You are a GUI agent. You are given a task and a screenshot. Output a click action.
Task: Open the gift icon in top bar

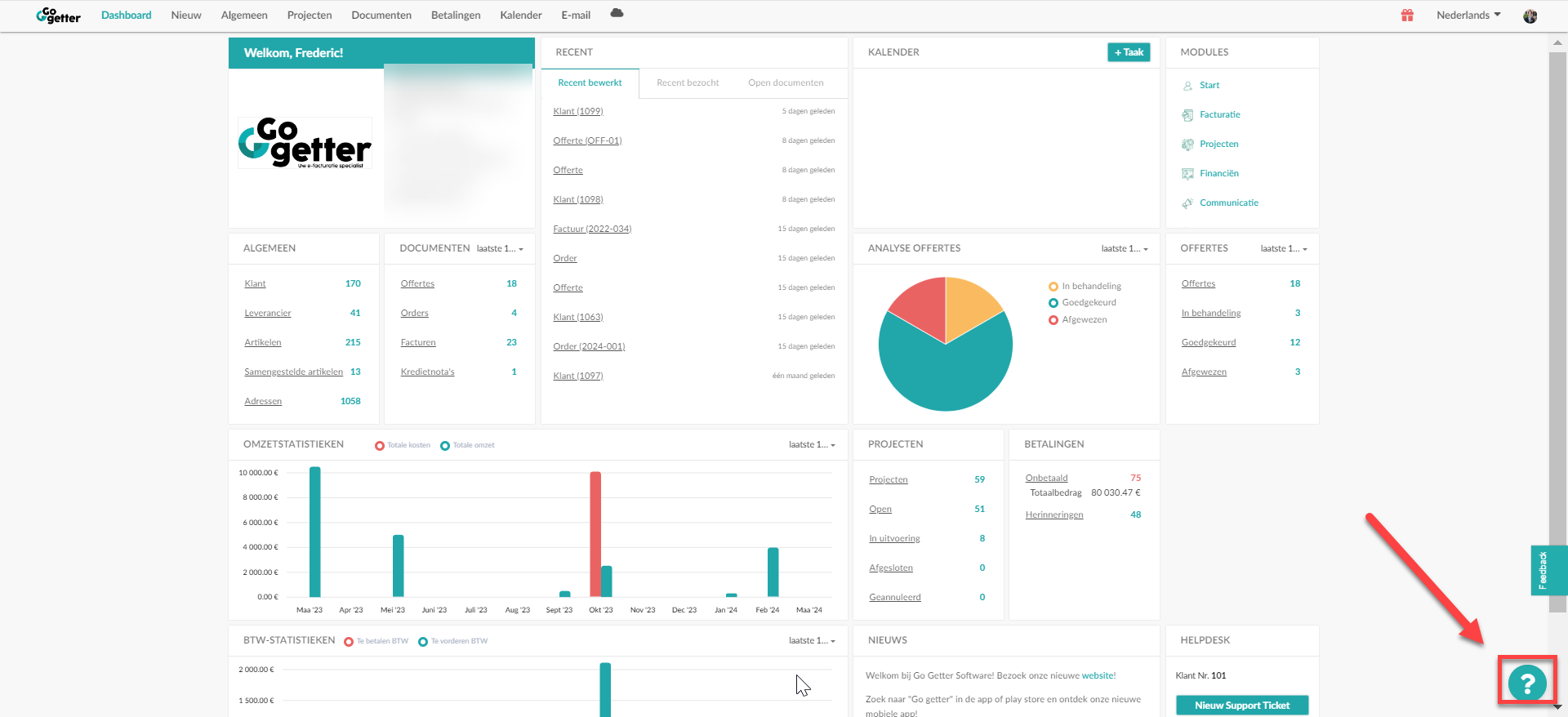click(x=1407, y=15)
